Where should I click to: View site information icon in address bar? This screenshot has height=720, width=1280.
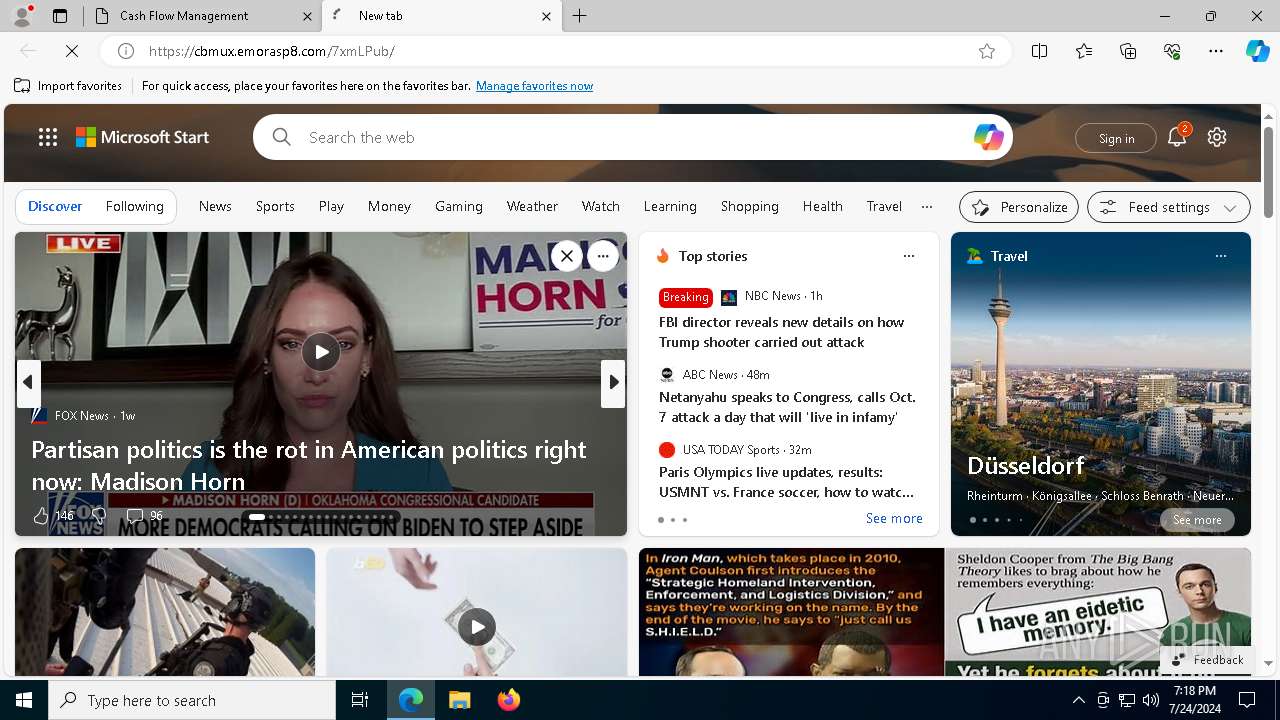[x=126, y=51]
